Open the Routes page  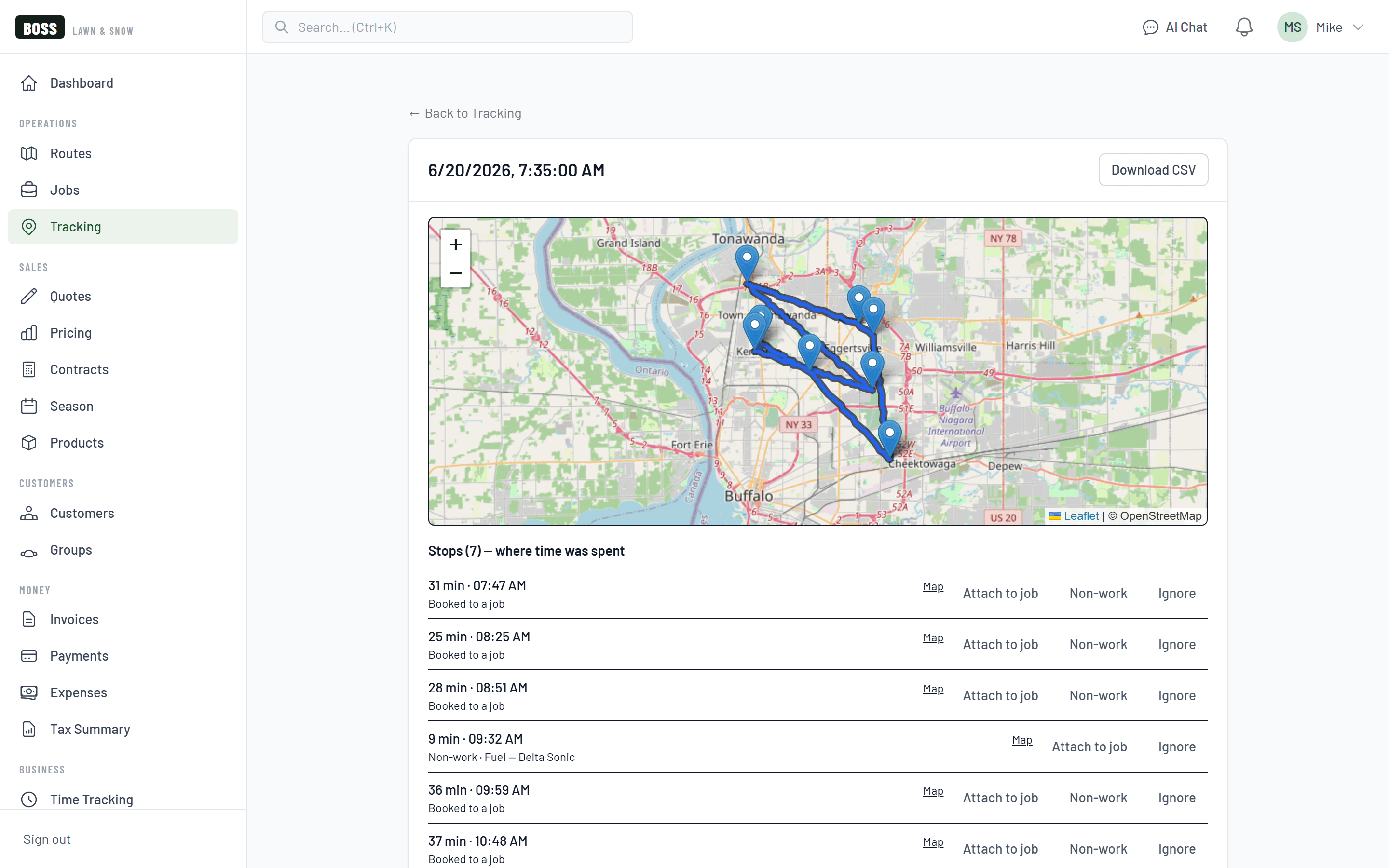tap(123, 153)
